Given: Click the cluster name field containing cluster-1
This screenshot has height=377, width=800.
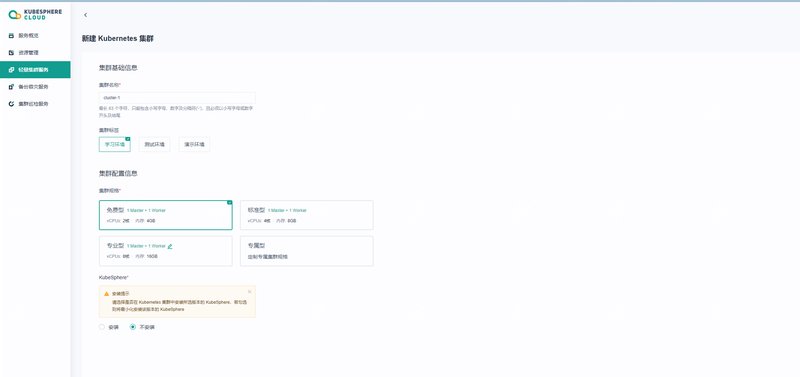Looking at the screenshot, I should 177,97.
